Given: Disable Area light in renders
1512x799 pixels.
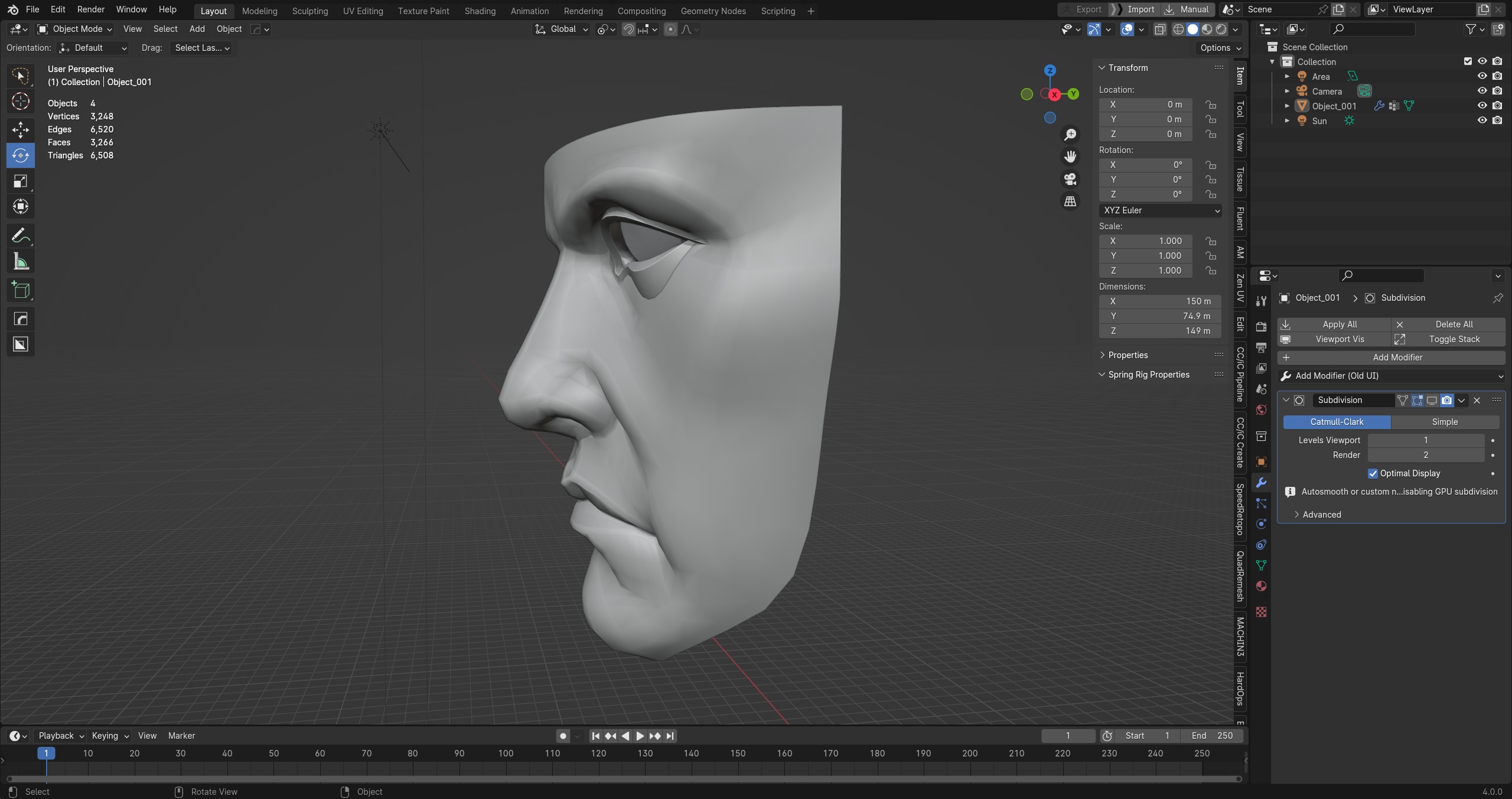Looking at the screenshot, I should tap(1497, 76).
